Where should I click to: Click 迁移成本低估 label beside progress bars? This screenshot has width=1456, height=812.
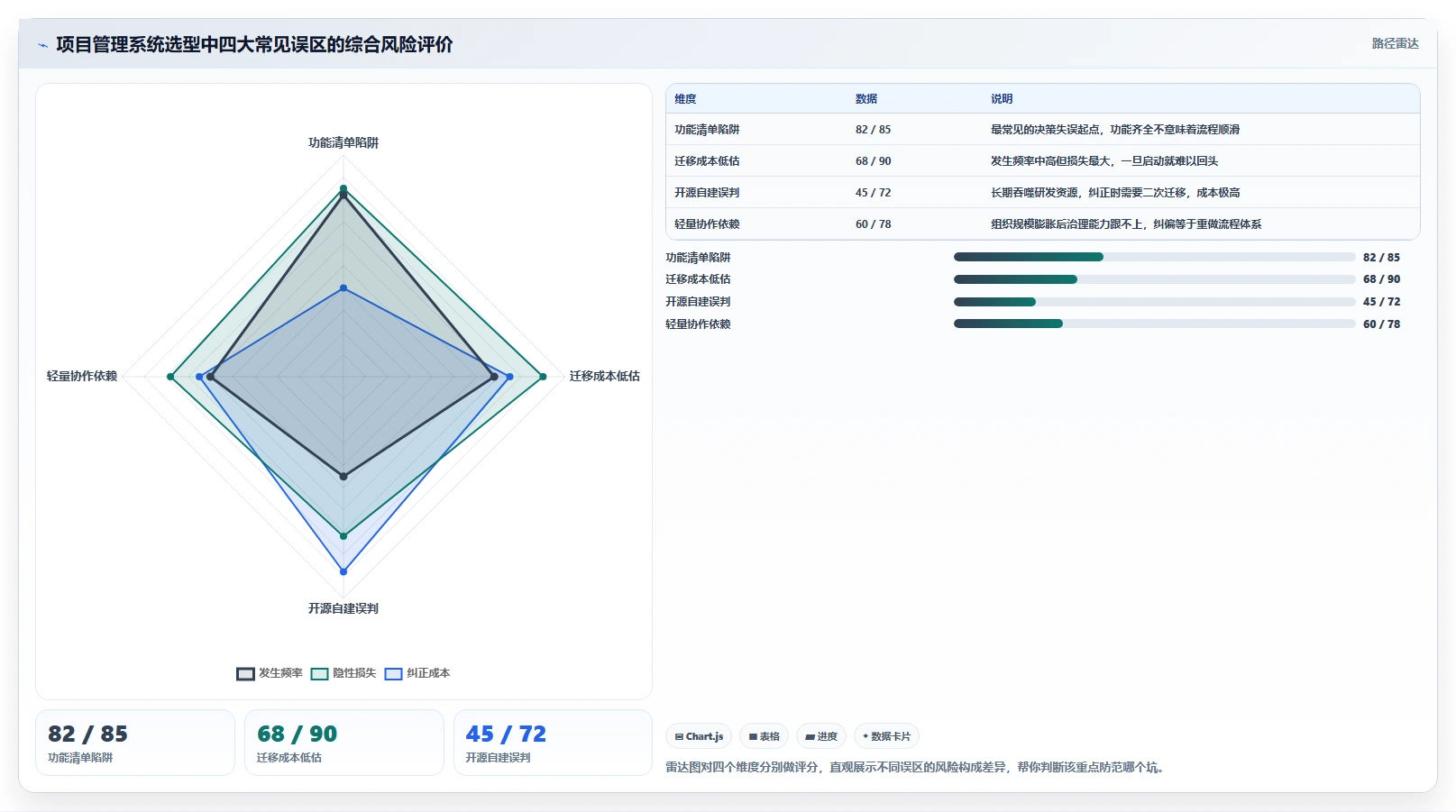click(x=698, y=279)
